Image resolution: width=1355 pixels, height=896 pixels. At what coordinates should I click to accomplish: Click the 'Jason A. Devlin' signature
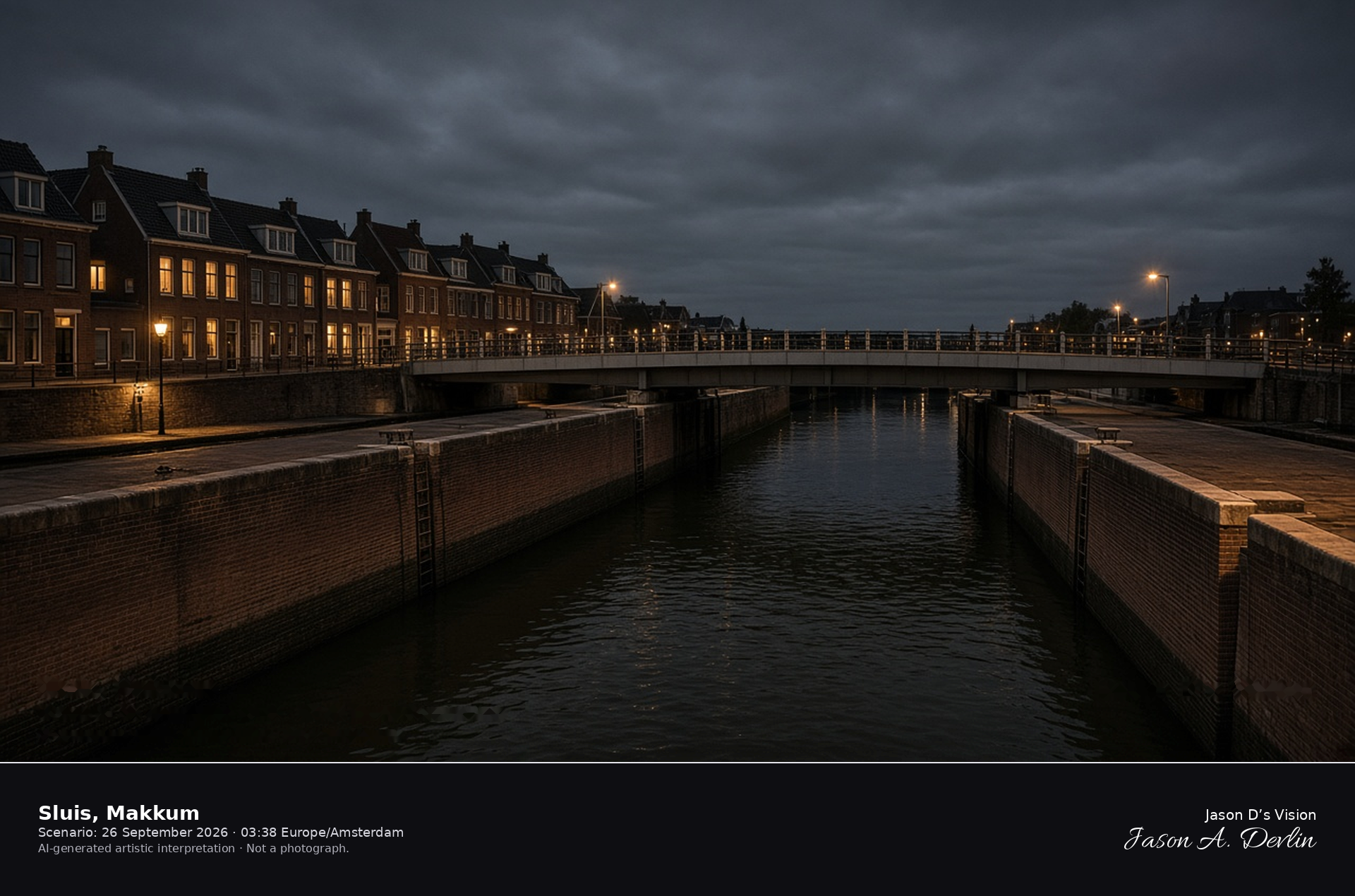(1219, 839)
